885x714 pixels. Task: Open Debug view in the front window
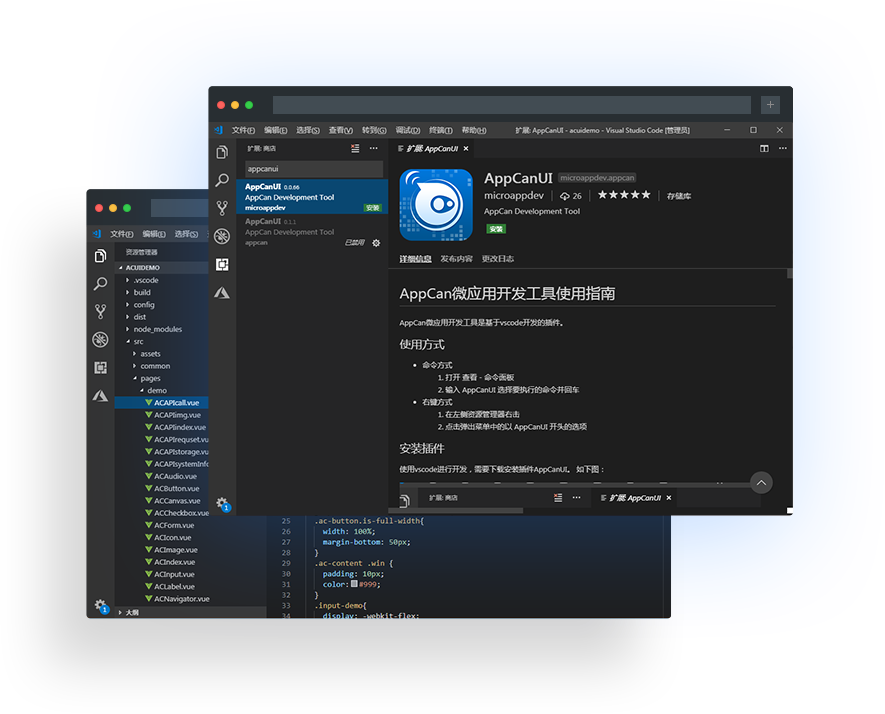coord(222,236)
